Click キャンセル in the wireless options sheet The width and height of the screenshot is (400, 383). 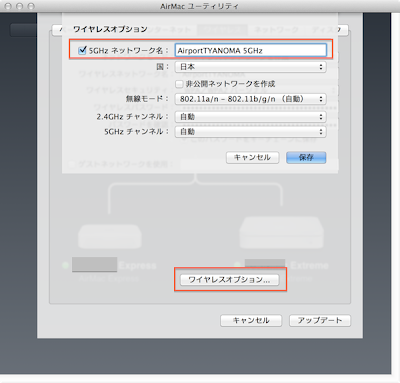click(252, 157)
